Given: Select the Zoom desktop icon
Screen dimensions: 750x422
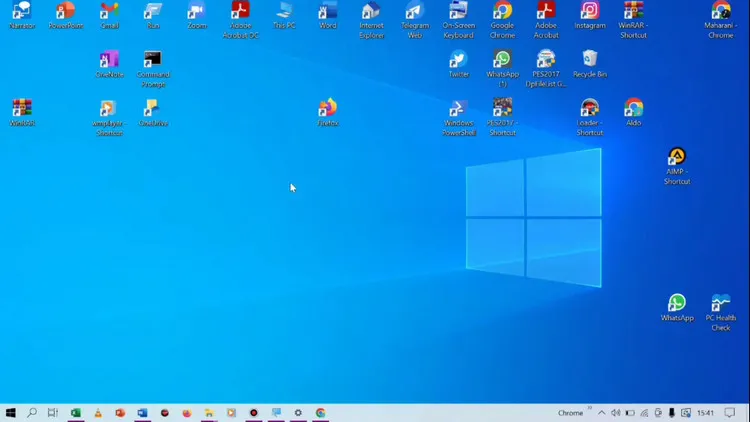Looking at the screenshot, I should (x=197, y=15).
